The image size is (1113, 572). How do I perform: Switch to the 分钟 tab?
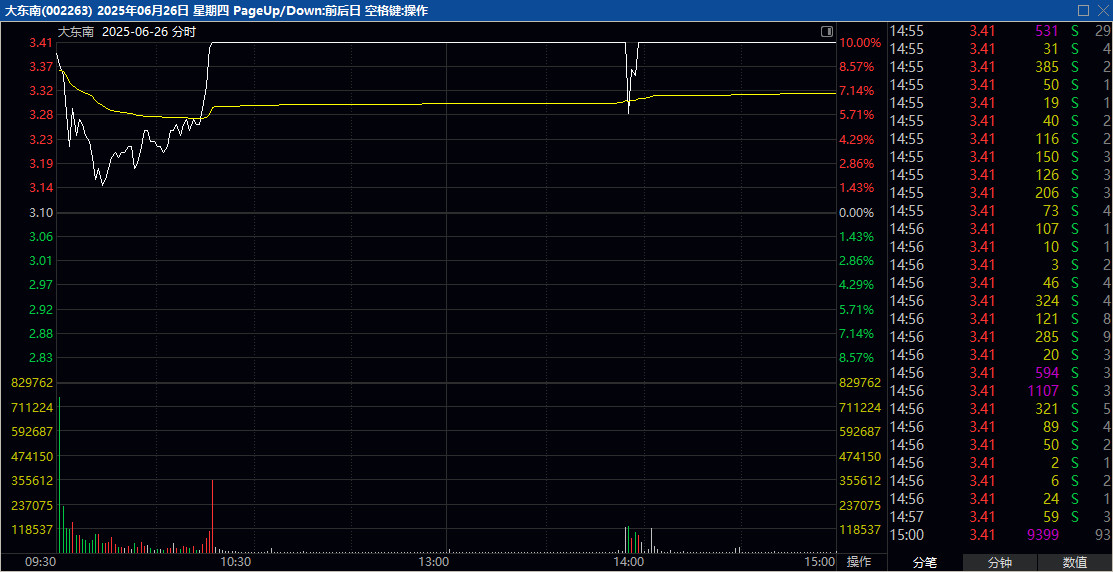point(1000,563)
